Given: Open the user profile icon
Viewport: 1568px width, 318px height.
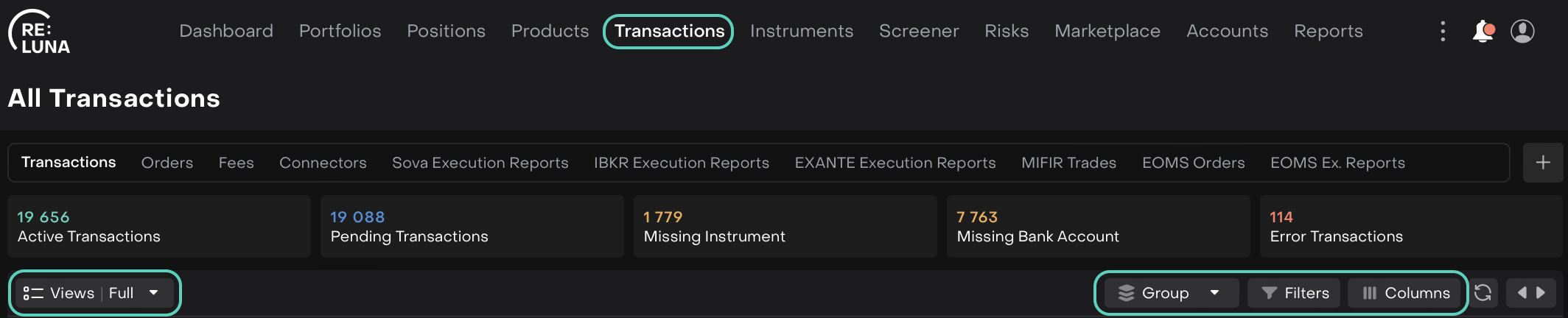Looking at the screenshot, I should click(x=1522, y=31).
